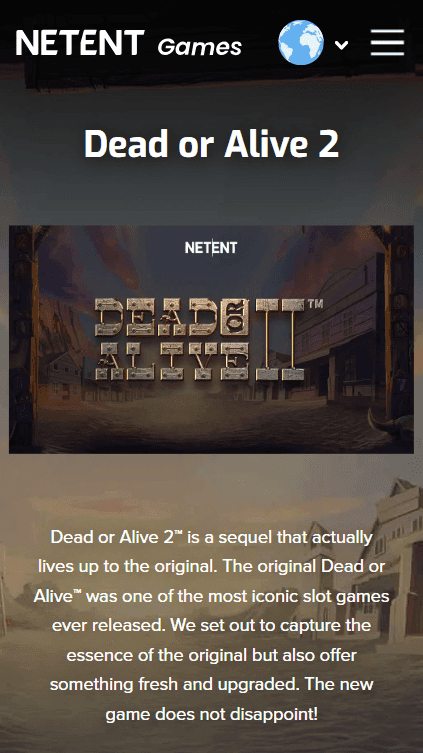Viewport: 423px width, 753px height.
Task: Select the Dead or Alive 2 page heading
Action: (x=211, y=144)
